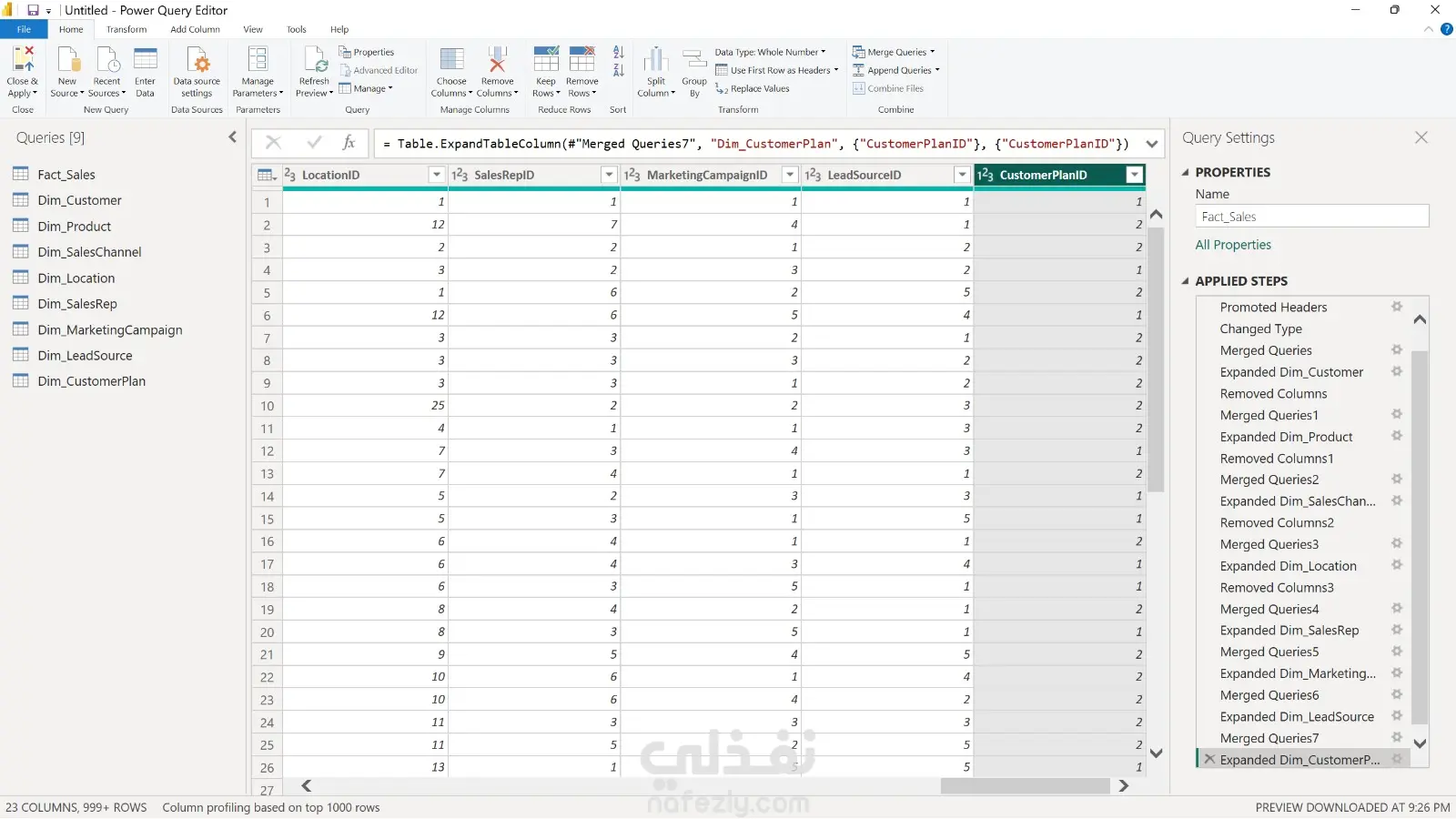This screenshot has height=819, width=1456.
Task: Sort ascending with A-Z icon
Action: 619,52
